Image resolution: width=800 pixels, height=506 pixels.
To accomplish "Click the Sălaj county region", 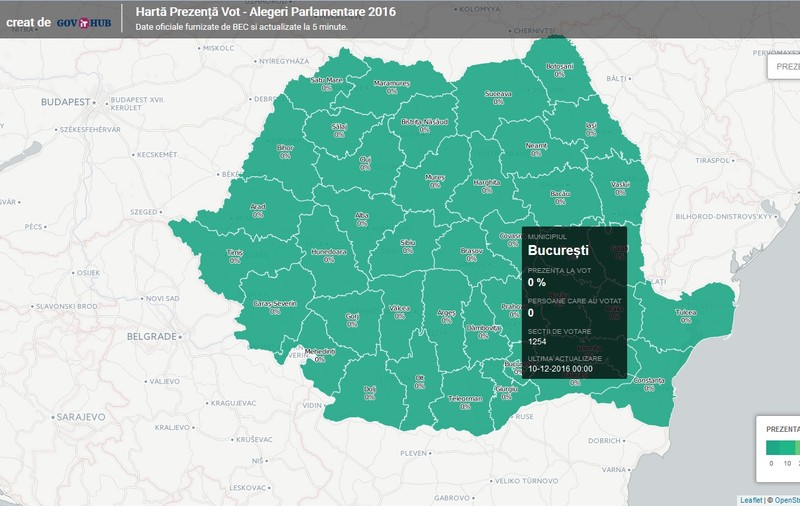I will (339, 131).
